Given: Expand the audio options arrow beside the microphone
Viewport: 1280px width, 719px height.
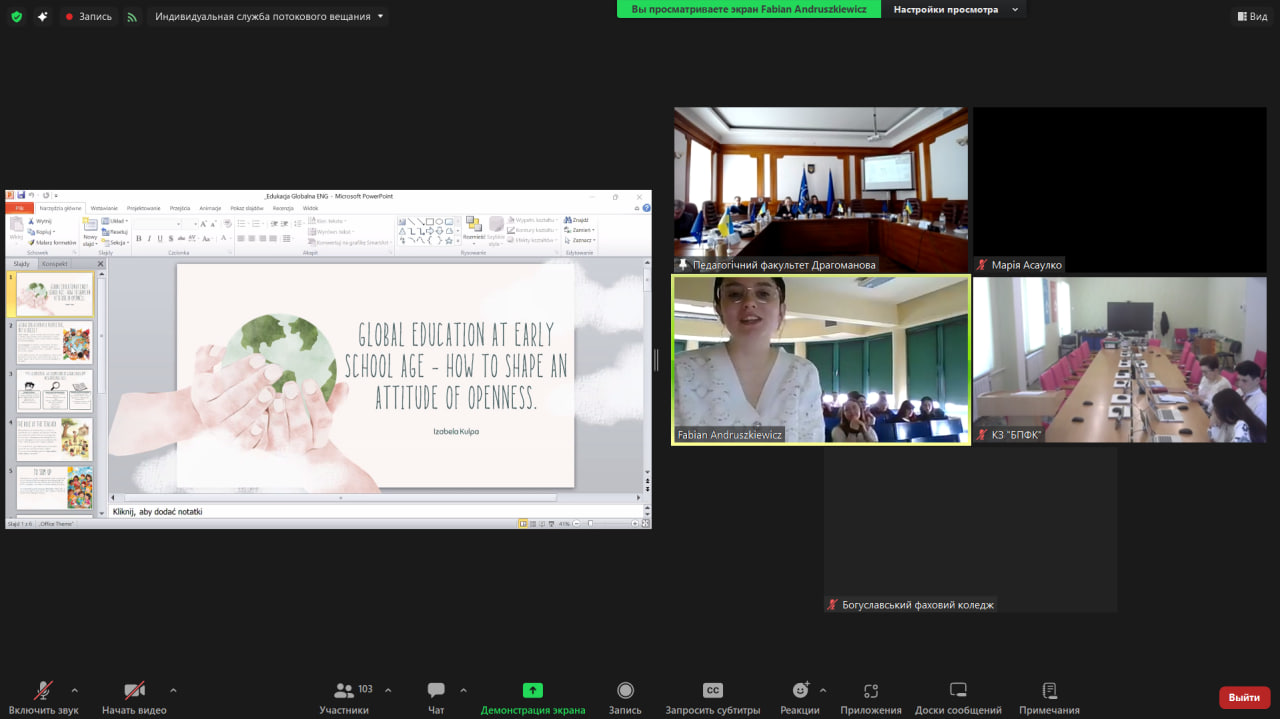Looking at the screenshot, I should tap(74, 690).
